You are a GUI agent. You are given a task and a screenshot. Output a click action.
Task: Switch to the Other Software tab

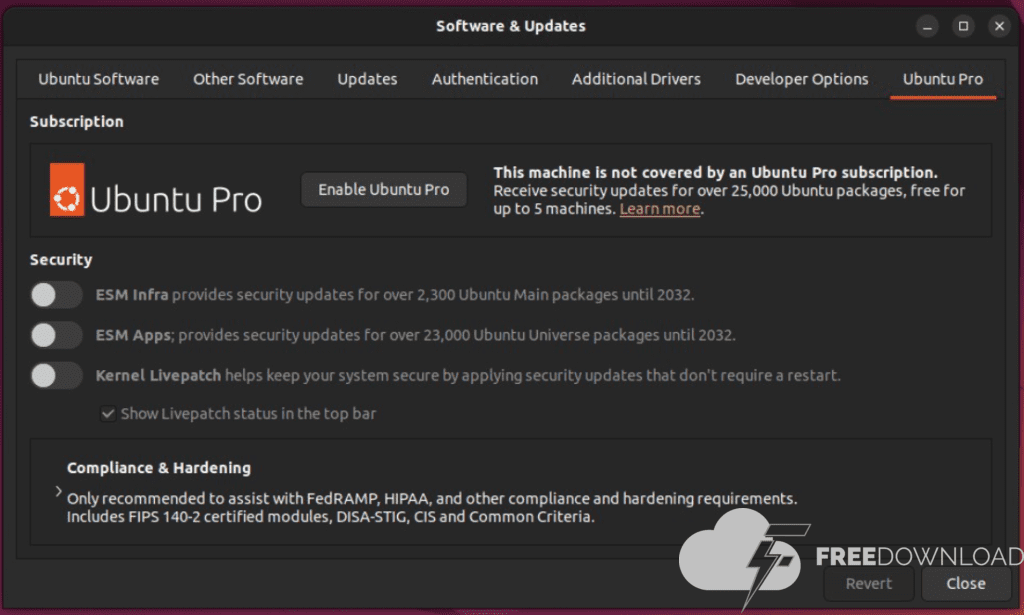pyautogui.click(x=248, y=79)
